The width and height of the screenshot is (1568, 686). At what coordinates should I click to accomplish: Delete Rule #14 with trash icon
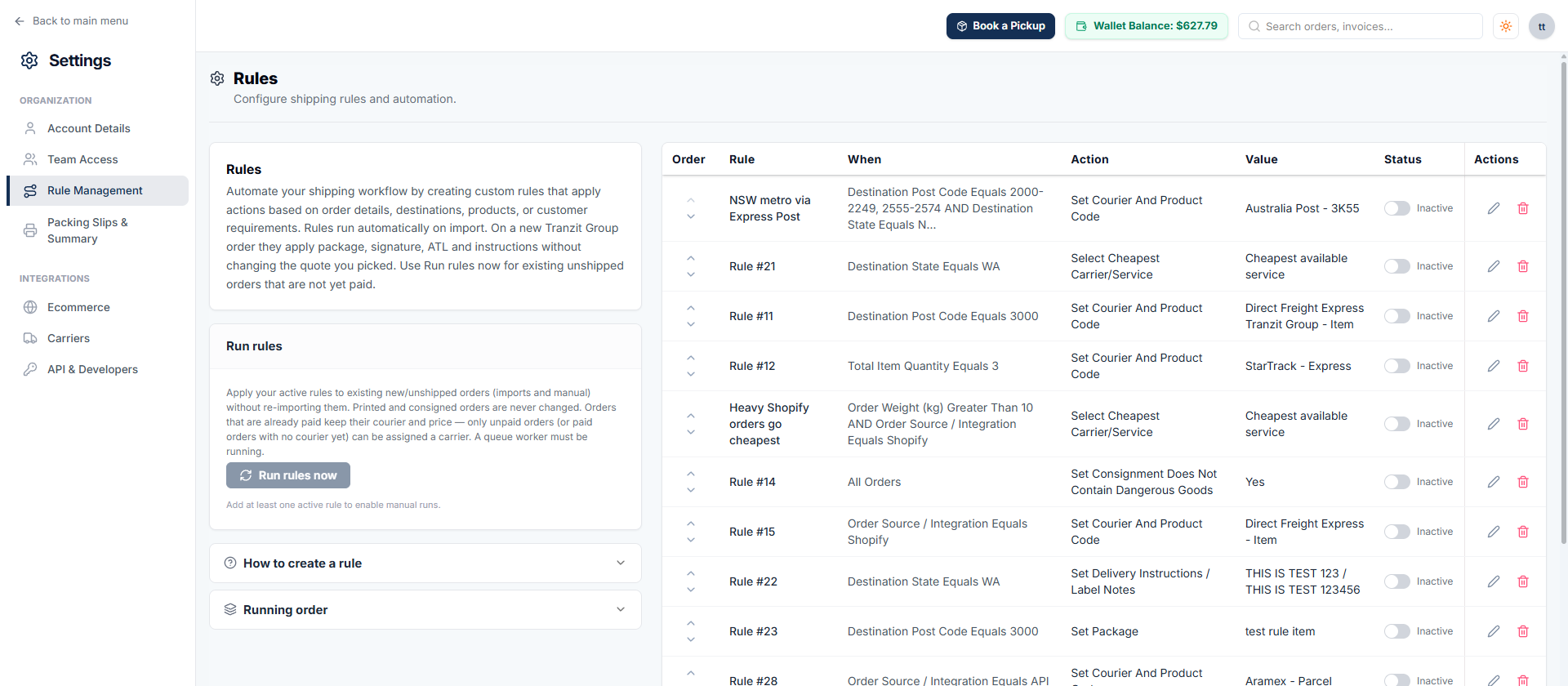[x=1523, y=482]
